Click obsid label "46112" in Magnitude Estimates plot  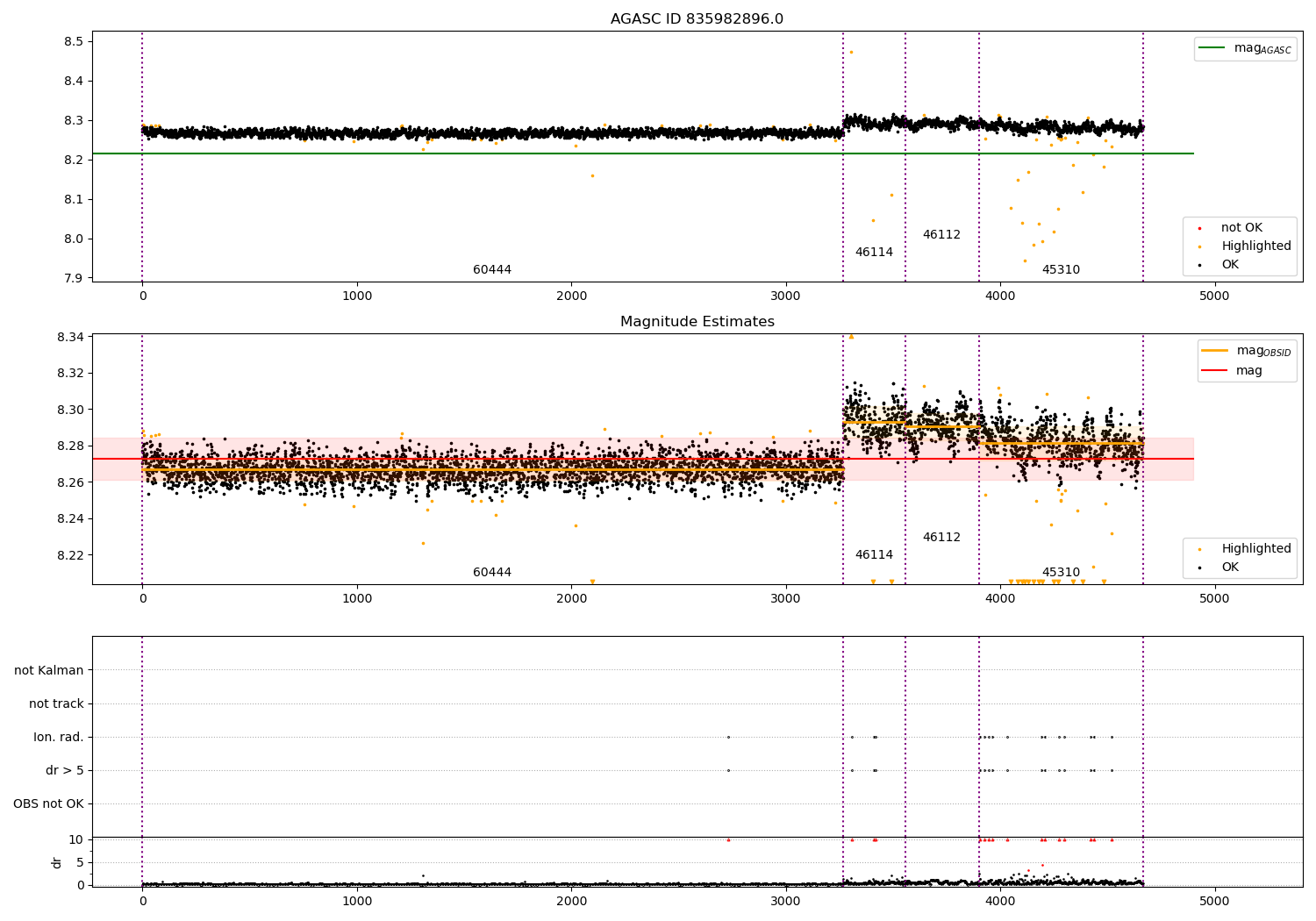941,538
